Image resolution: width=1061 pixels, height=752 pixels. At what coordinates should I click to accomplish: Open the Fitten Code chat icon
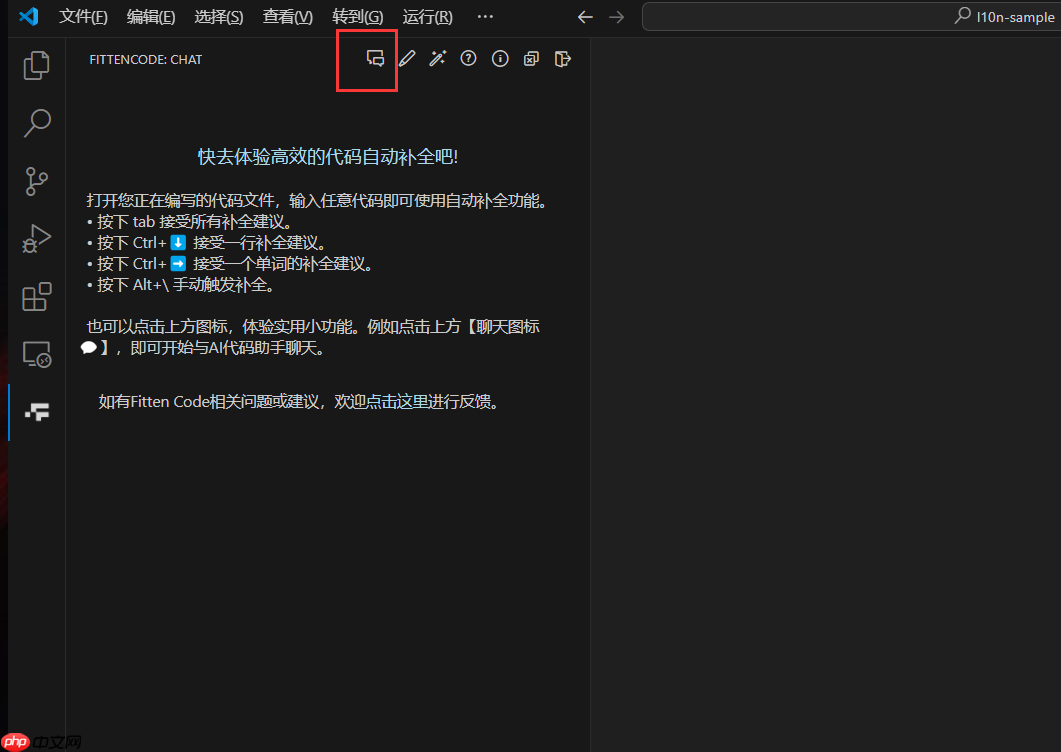pyautogui.click(x=375, y=58)
